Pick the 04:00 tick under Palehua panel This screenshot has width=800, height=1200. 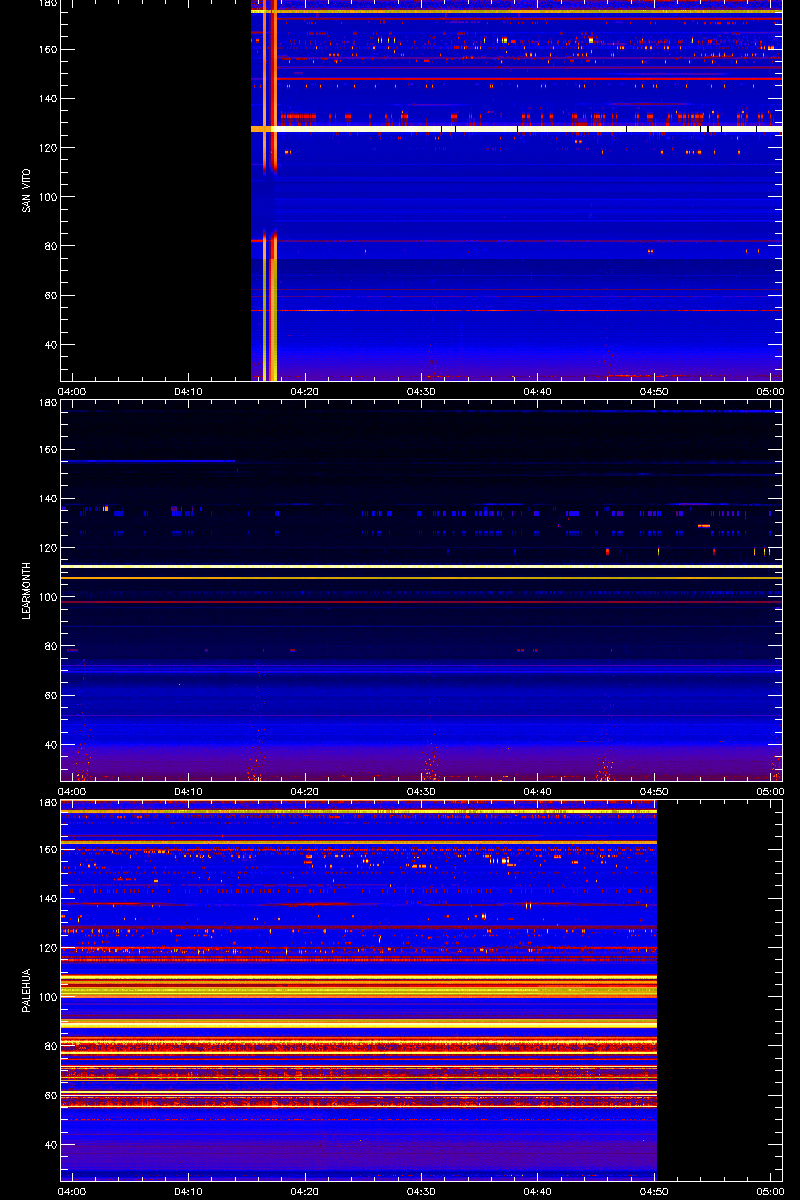pyautogui.click(x=72, y=1191)
